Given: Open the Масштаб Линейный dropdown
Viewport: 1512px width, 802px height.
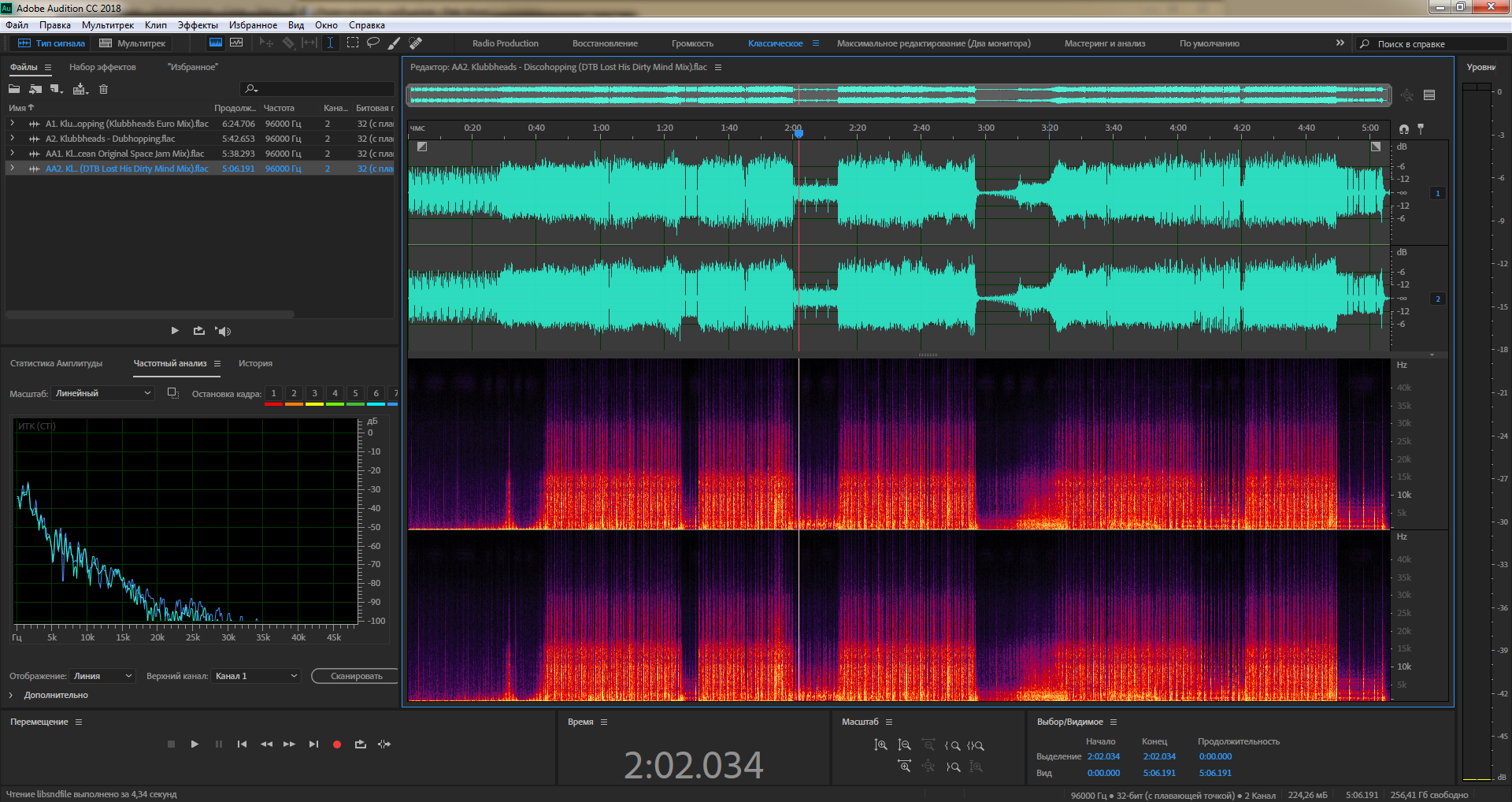Looking at the screenshot, I should pyautogui.click(x=103, y=393).
